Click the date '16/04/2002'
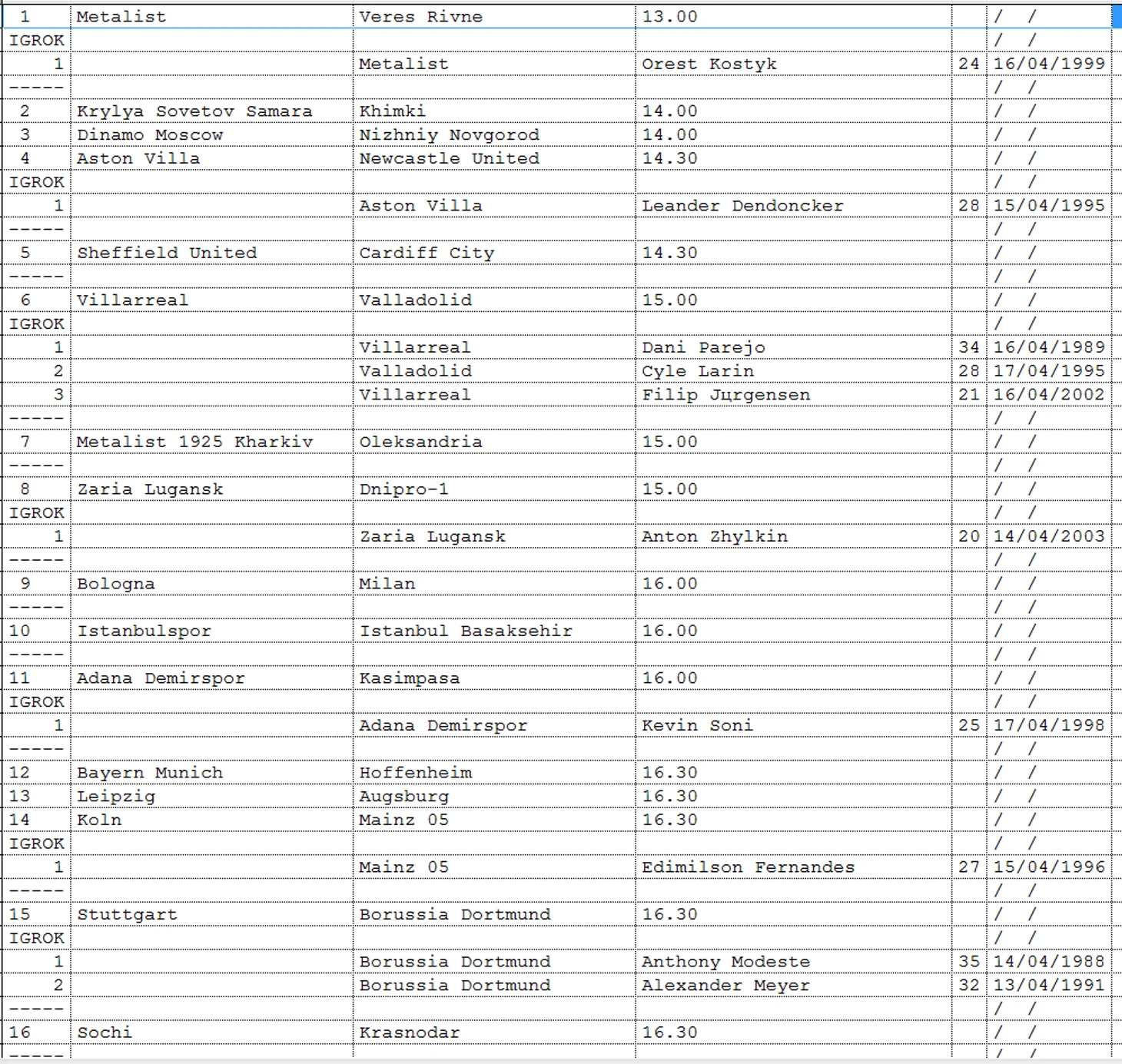This screenshot has width=1122, height=1064. pyautogui.click(x=1049, y=394)
